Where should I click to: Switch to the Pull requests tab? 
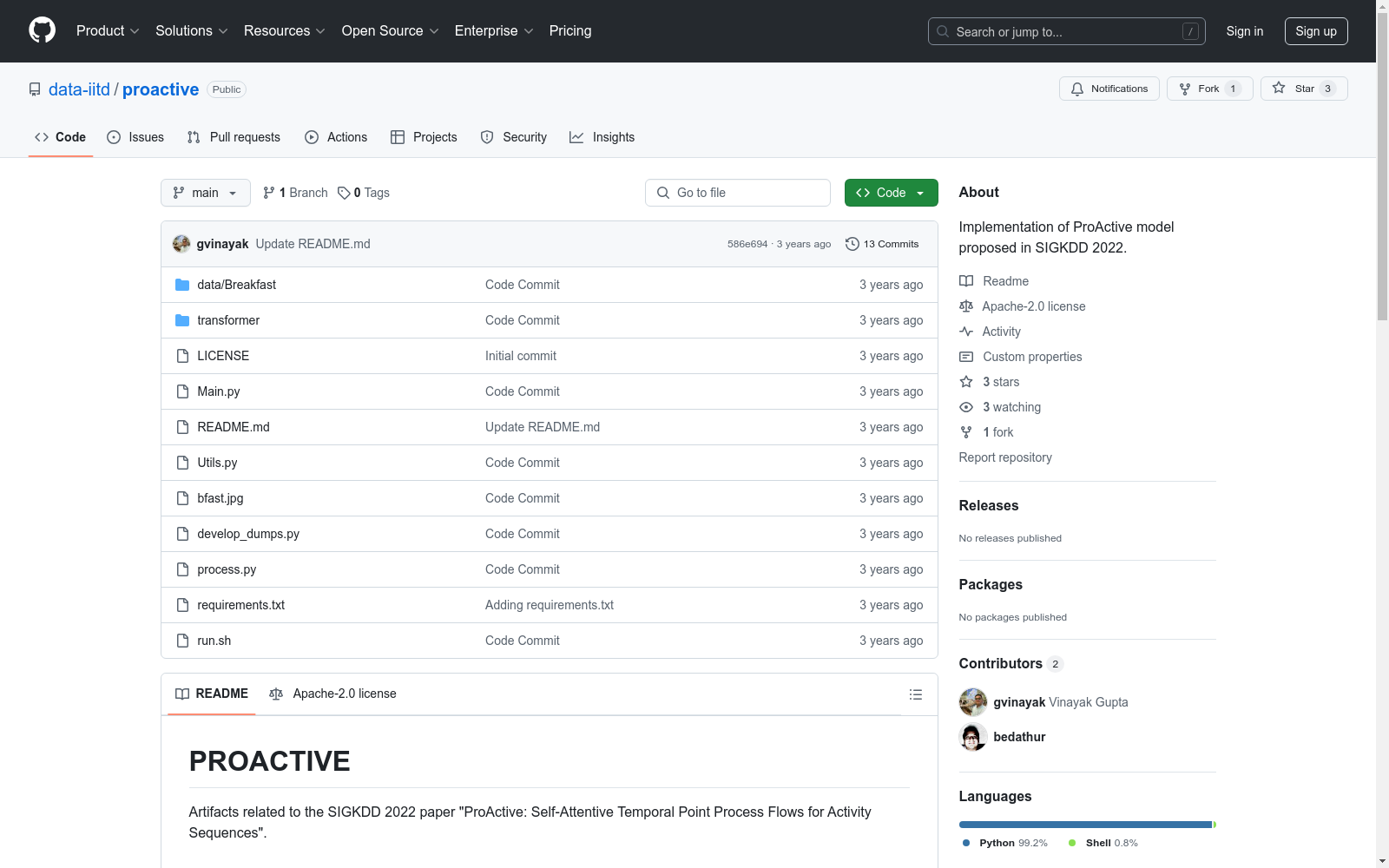pyautogui.click(x=234, y=137)
